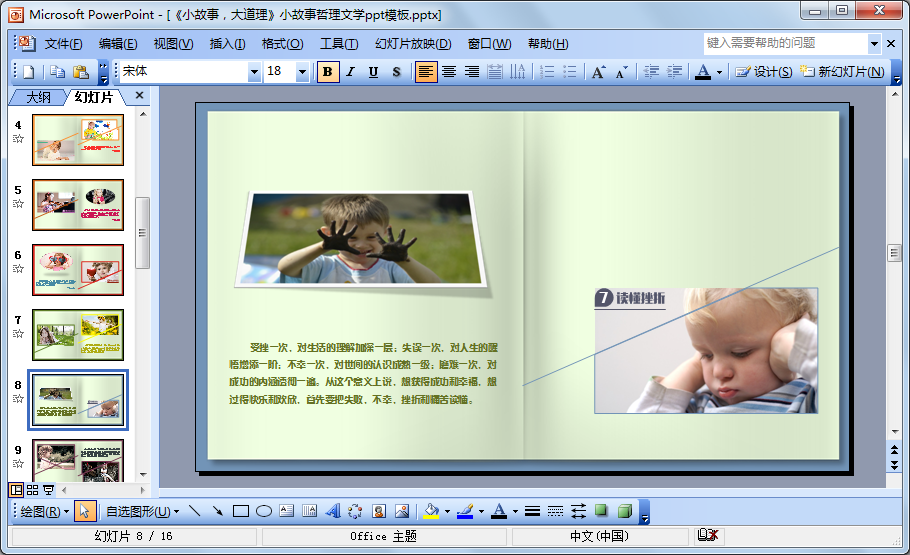Screen dimensions: 910x555
Task: Click the Insert Text Box icon
Action: tap(287, 511)
